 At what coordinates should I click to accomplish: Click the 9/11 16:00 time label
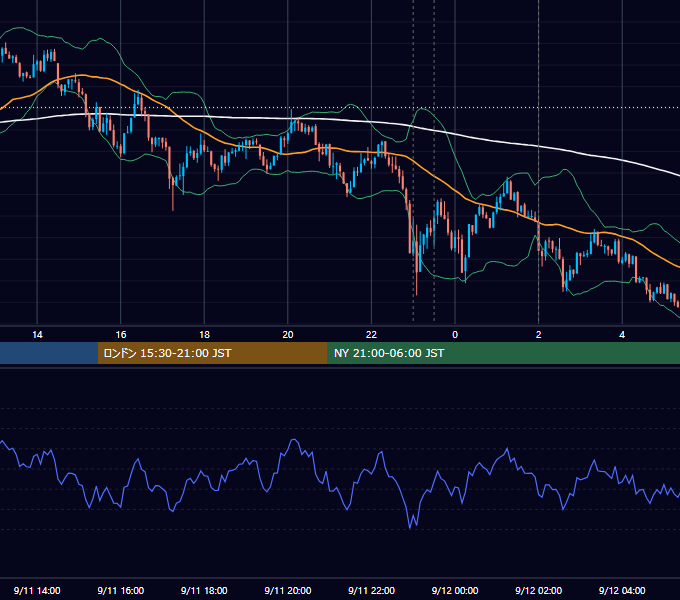[x=121, y=590]
